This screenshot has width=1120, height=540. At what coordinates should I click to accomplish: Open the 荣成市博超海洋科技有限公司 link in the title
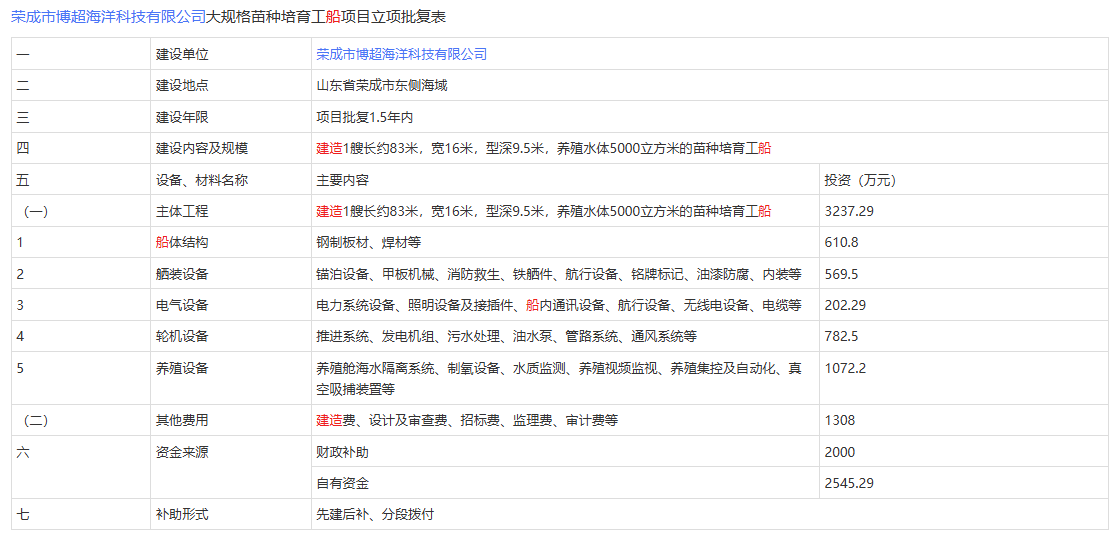109,18
